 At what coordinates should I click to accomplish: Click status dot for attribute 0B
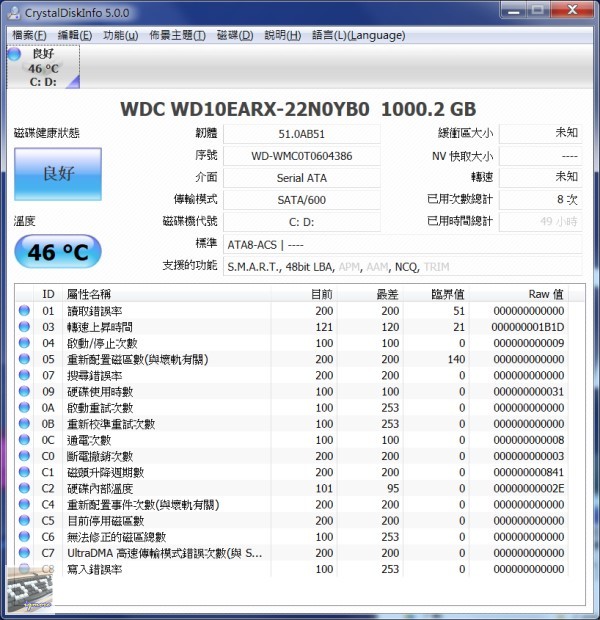[x=24, y=423]
